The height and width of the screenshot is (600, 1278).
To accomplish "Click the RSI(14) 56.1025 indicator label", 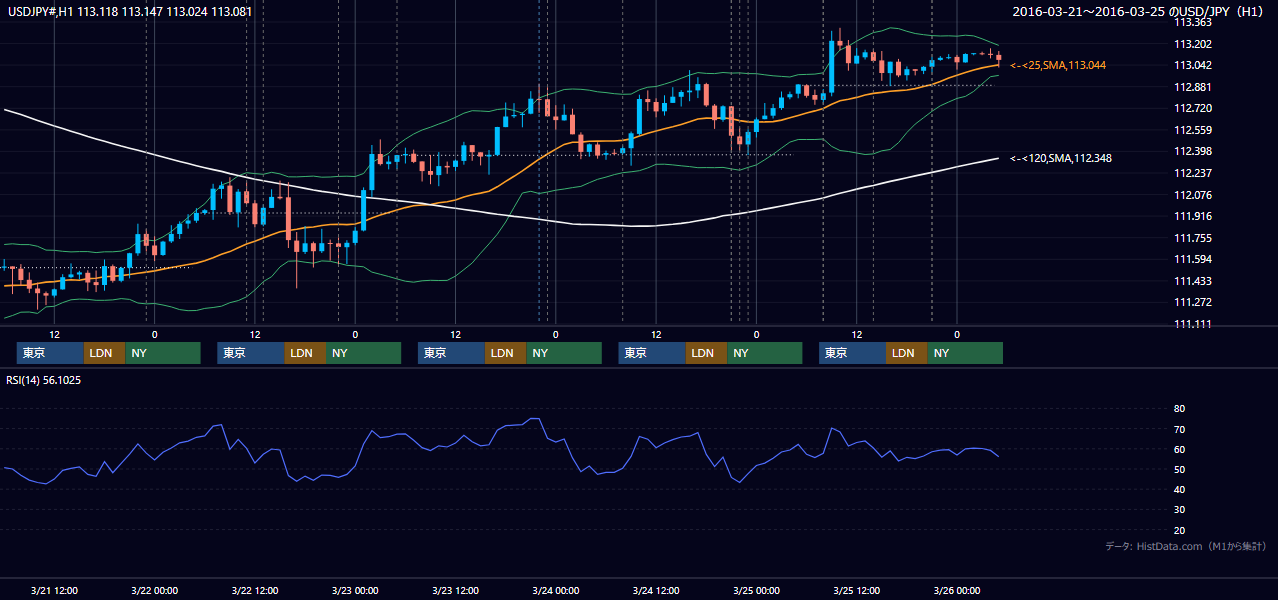I will [45, 380].
